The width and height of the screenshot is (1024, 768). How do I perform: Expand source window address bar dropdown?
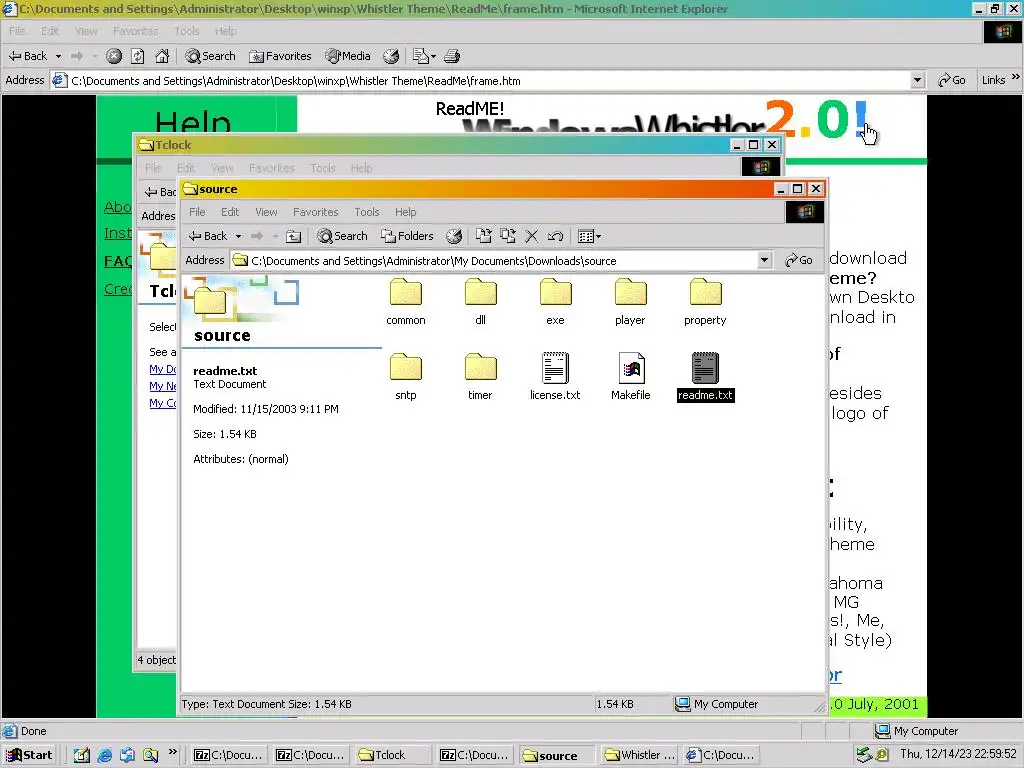(x=764, y=260)
